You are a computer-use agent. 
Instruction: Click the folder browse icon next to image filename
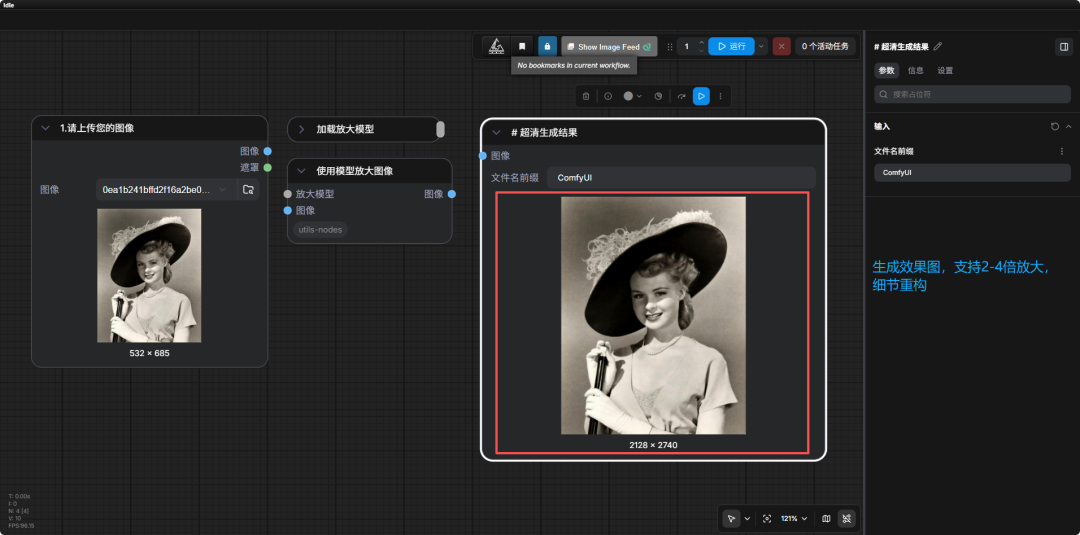pos(248,189)
